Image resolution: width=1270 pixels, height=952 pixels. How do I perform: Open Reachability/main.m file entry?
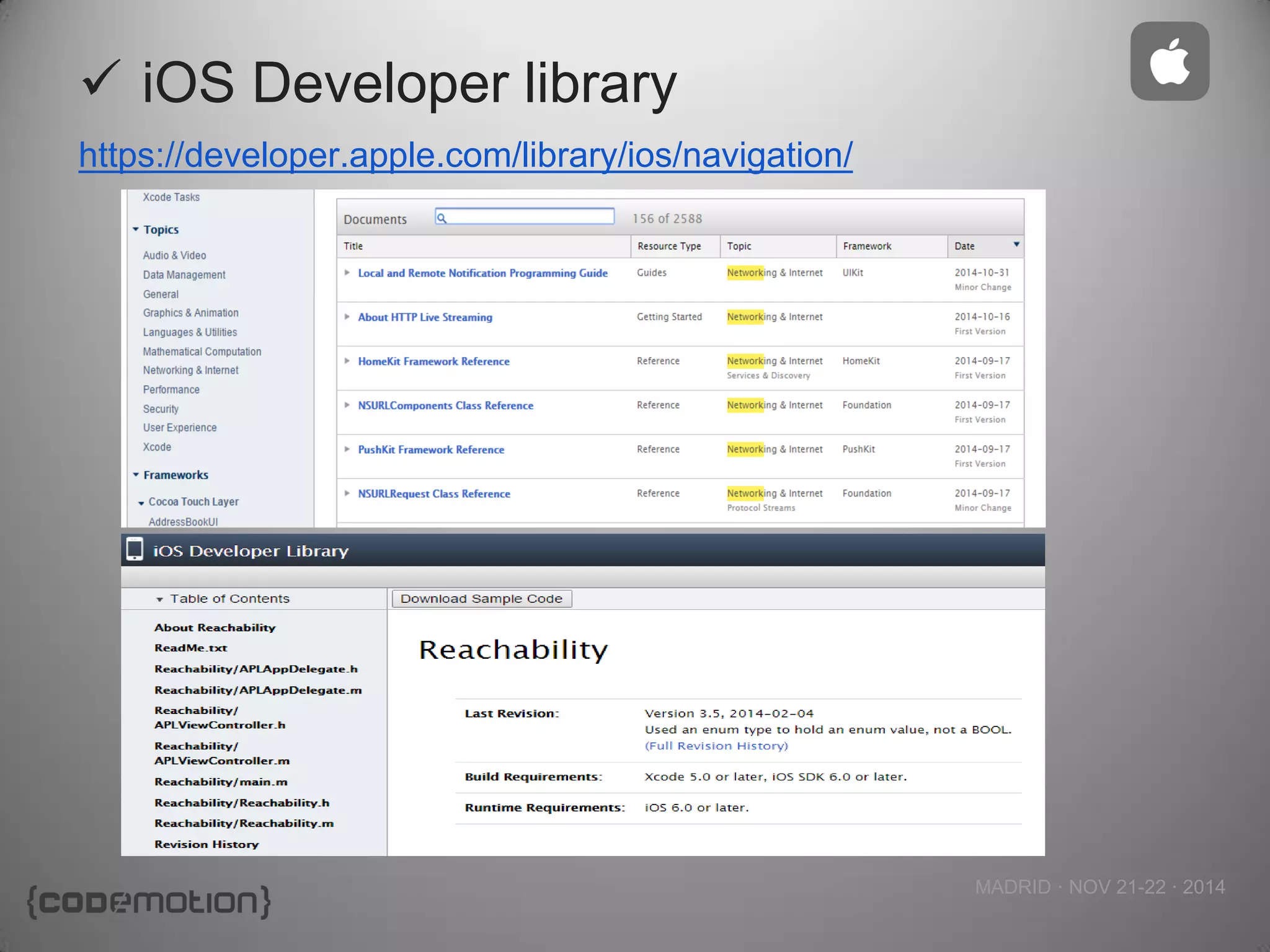(221, 782)
